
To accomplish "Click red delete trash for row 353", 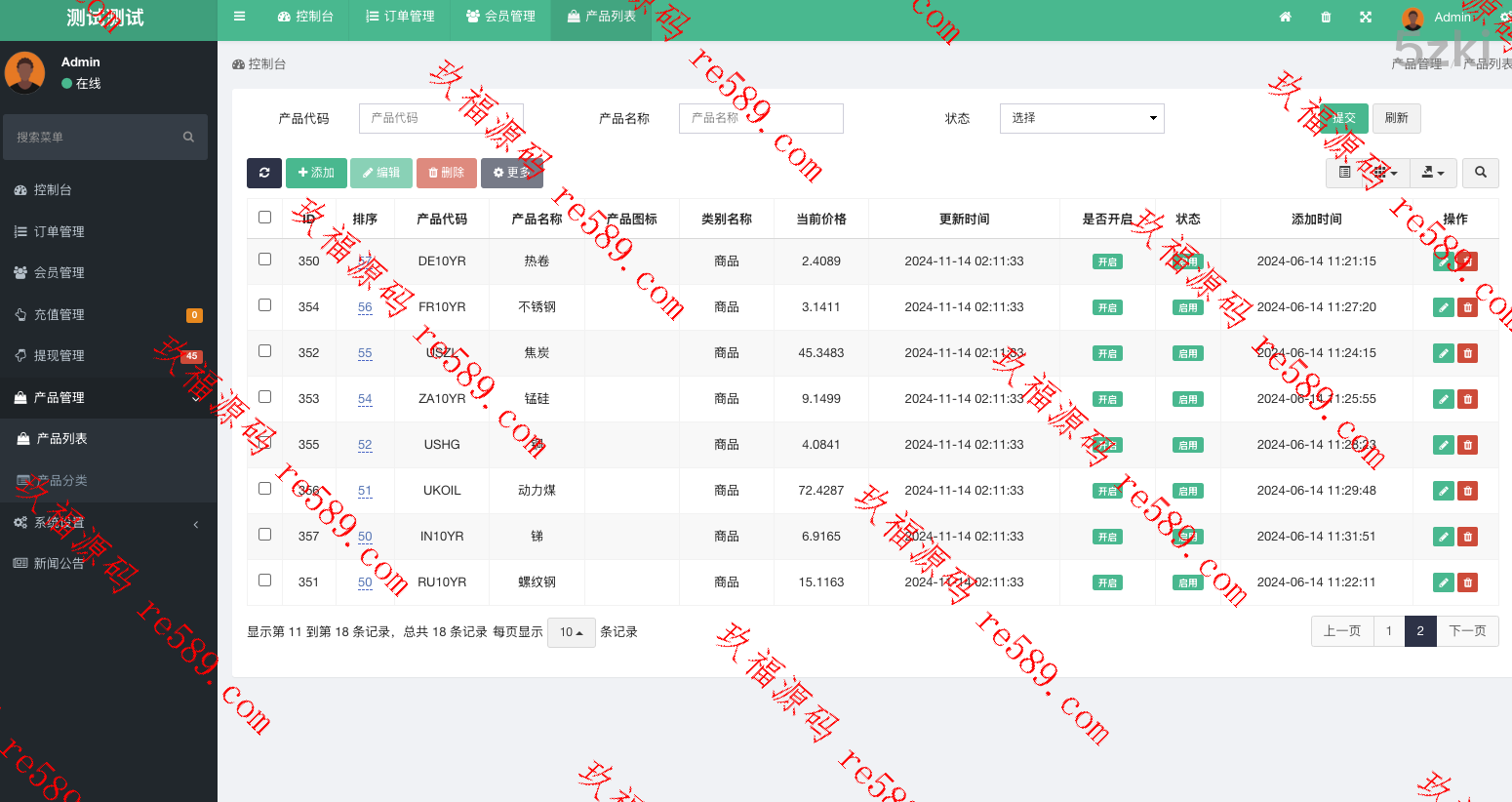I will pos(1467,399).
